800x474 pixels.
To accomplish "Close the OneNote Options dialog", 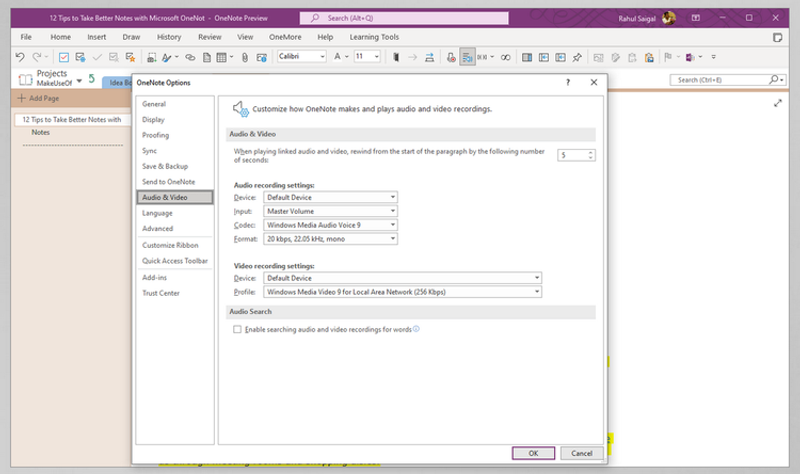I will pyautogui.click(x=594, y=82).
